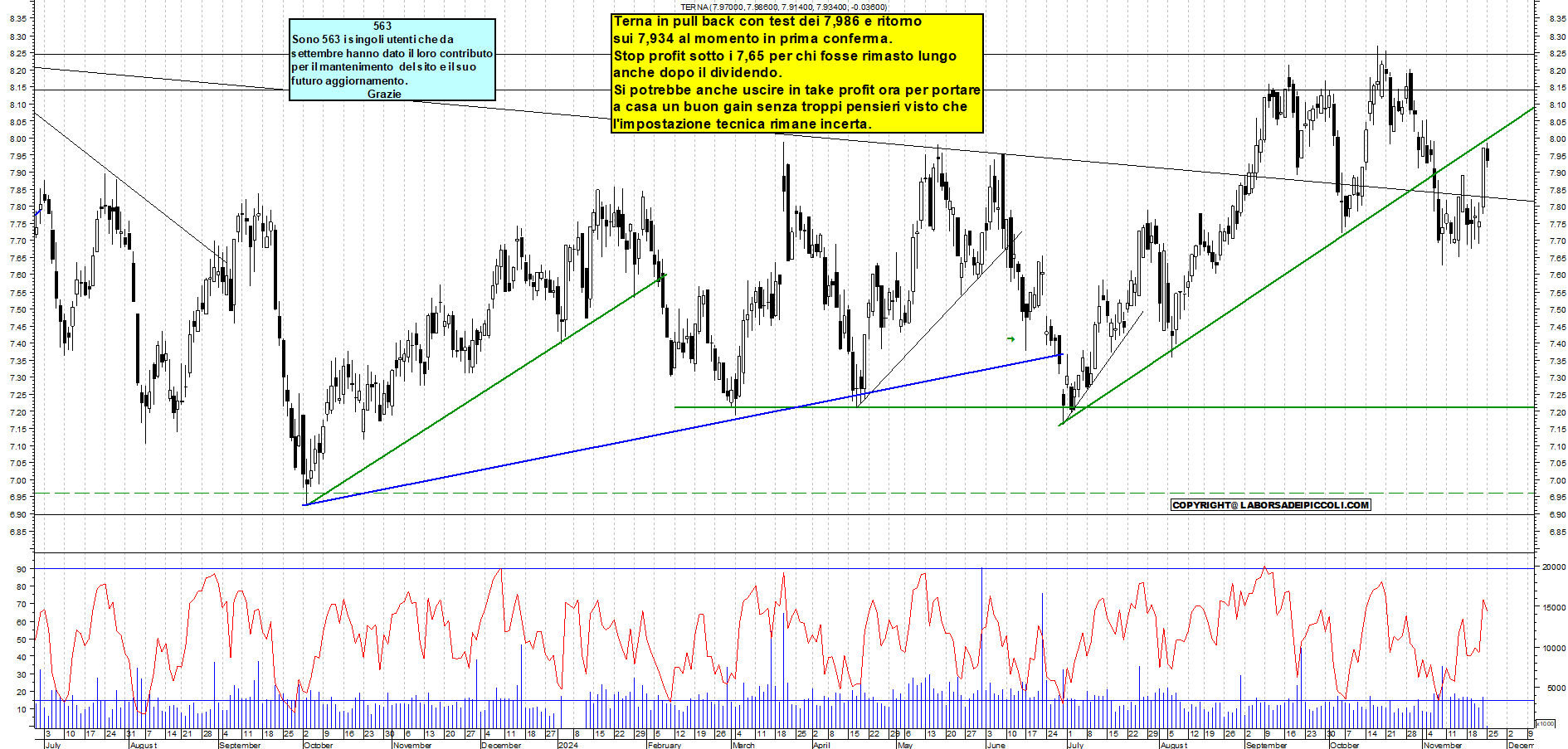Image resolution: width=1568 pixels, height=749 pixels.
Task: Click the 'March' month label
Action: 743,745
